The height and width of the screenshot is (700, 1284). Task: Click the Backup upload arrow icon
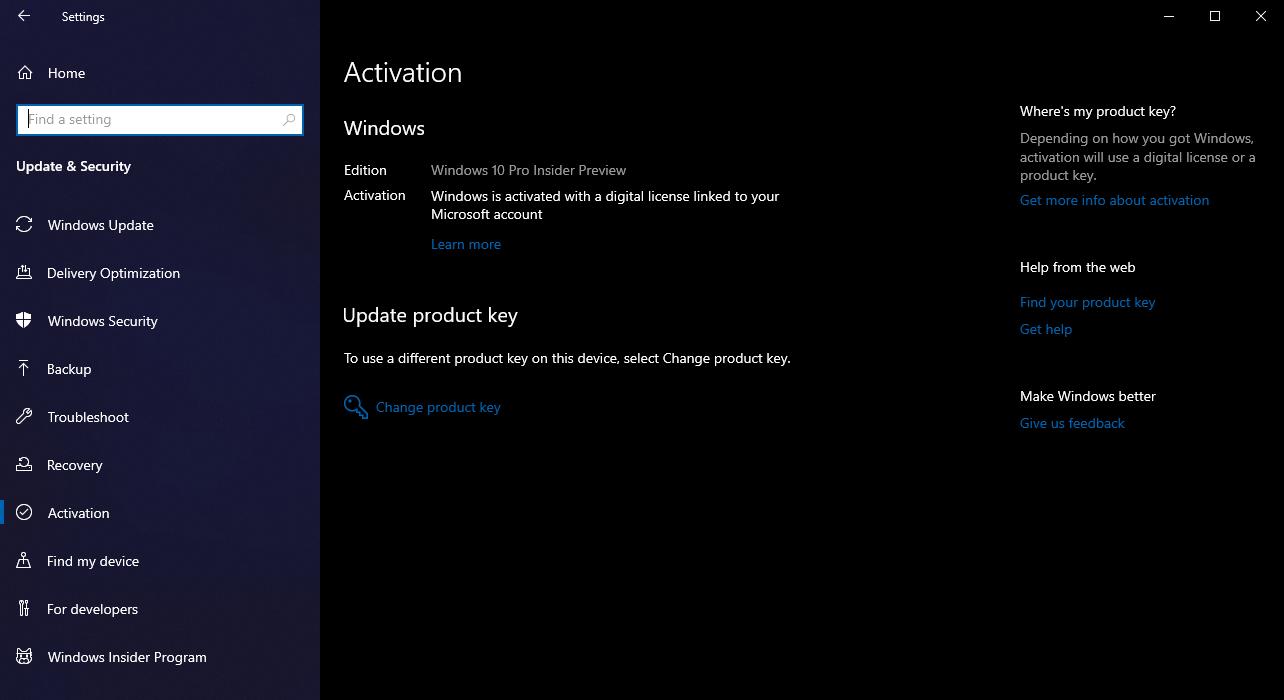[25, 369]
